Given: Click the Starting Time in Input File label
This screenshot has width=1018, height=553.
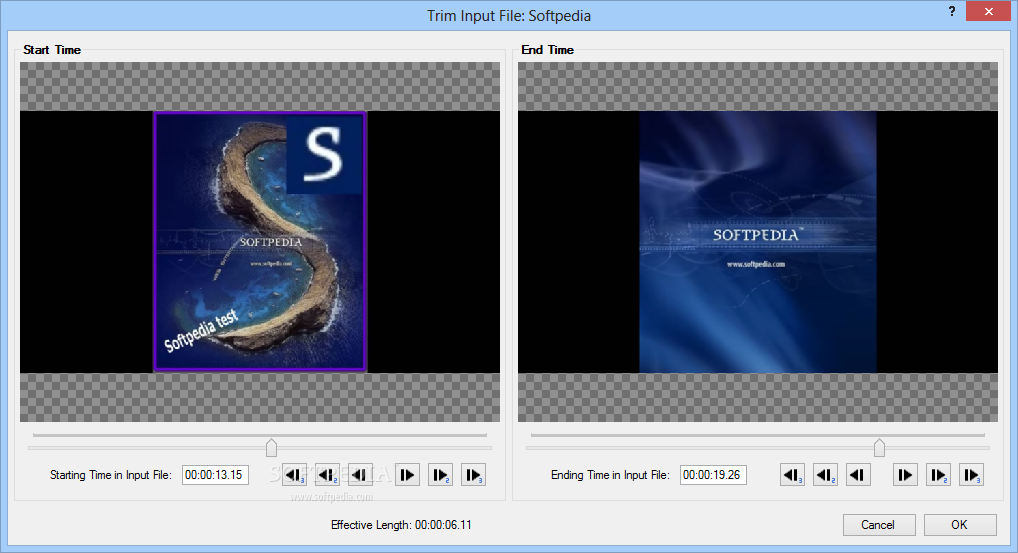Looking at the screenshot, I should click(111, 475).
